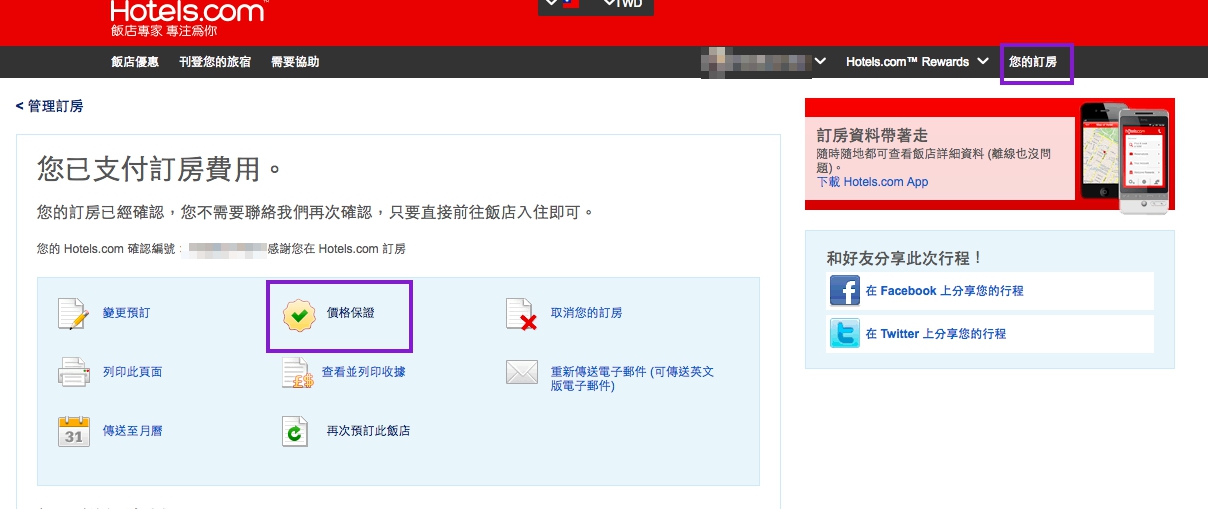Open the country flag language selector
This screenshot has width=1208, height=509.
point(563,5)
